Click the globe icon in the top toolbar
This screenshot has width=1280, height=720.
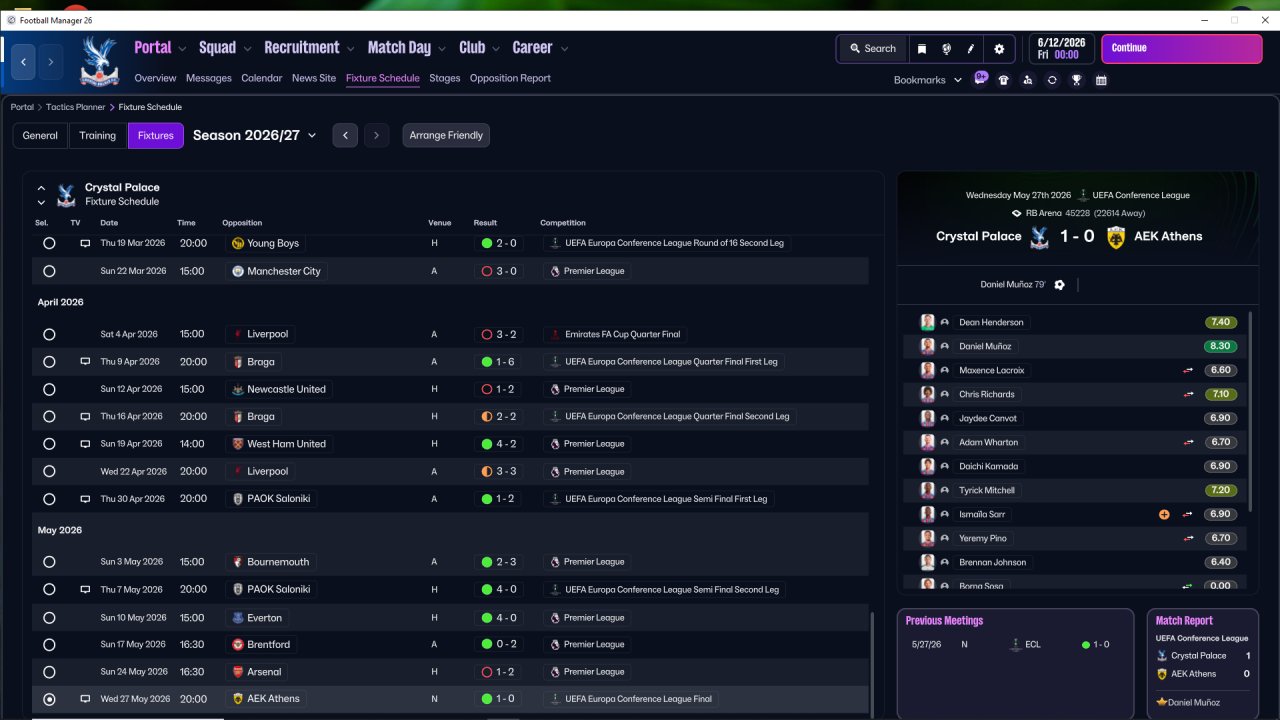click(946, 48)
